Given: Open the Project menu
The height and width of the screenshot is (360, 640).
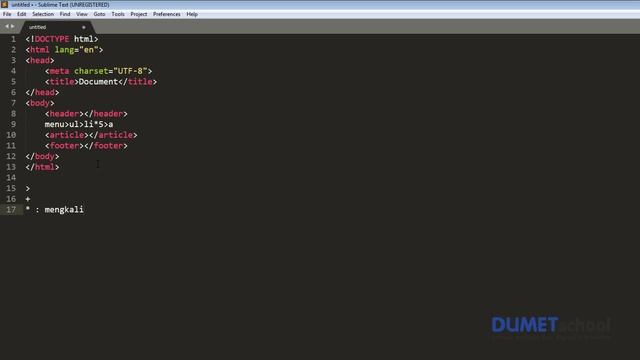Looking at the screenshot, I should click(139, 14).
